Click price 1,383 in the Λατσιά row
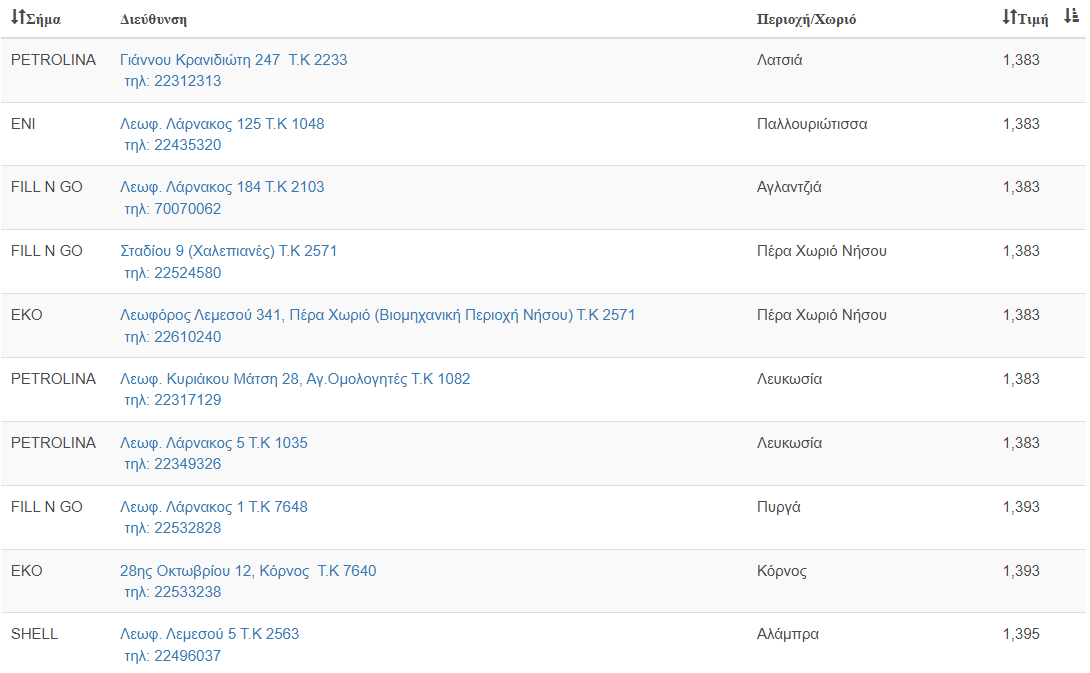This screenshot has height=673, width=1090. pyautogui.click(x=1020, y=60)
